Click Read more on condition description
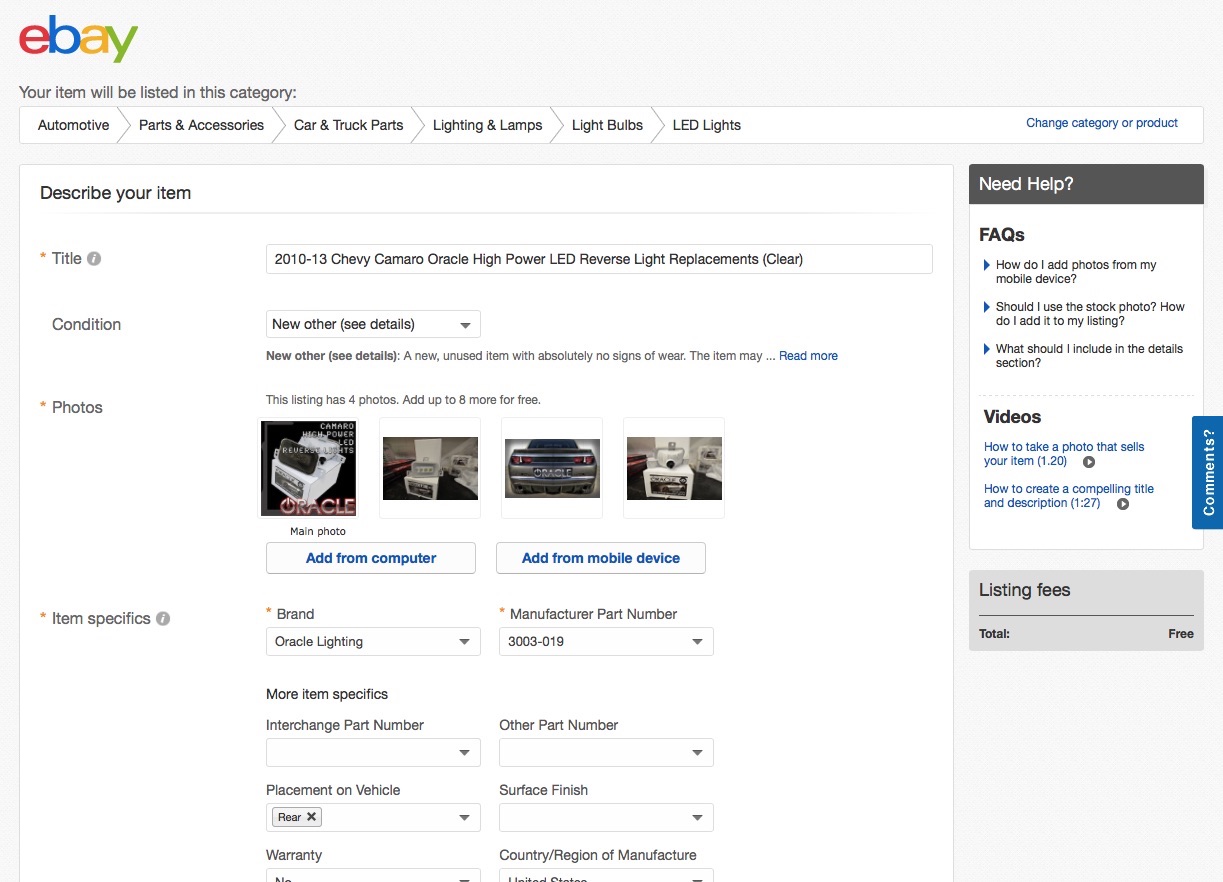Image resolution: width=1223 pixels, height=882 pixels. click(x=808, y=356)
